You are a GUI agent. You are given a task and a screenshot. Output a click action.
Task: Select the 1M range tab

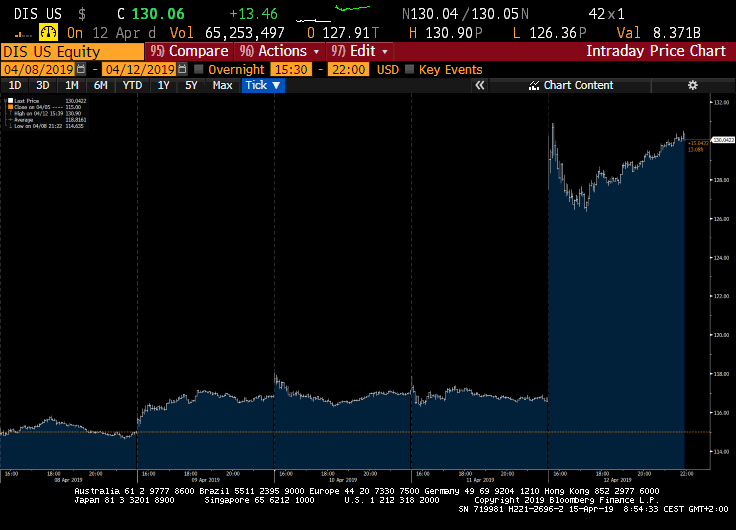pos(71,85)
